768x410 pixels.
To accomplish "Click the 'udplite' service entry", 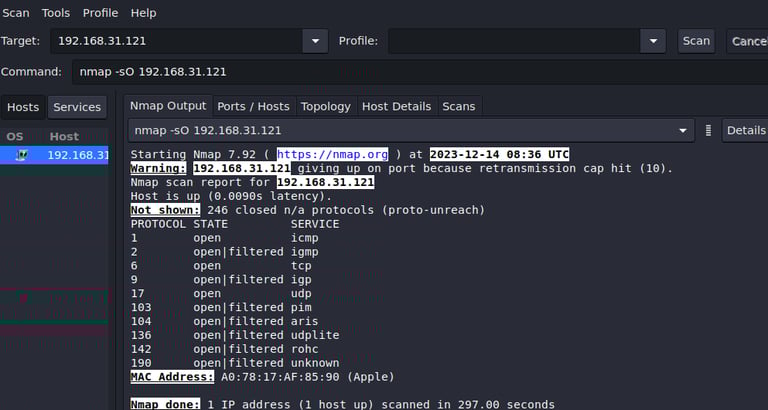I will click(x=315, y=335).
